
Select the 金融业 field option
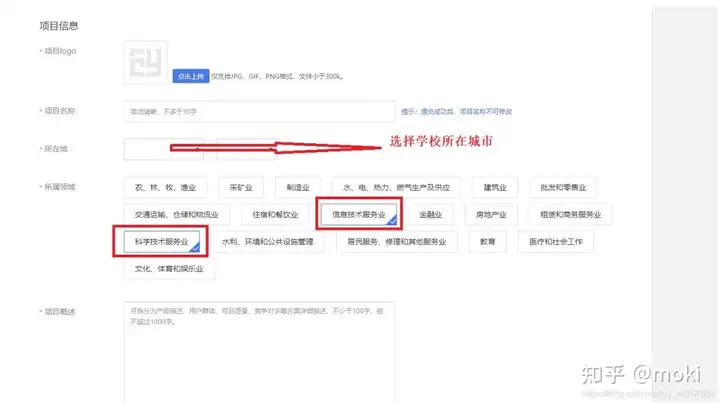click(431, 214)
